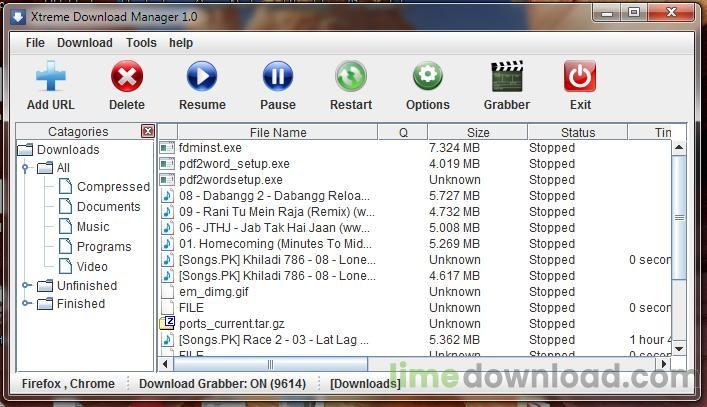The image size is (707, 407).
Task: Click the red Exit power icon
Action: coord(580,76)
